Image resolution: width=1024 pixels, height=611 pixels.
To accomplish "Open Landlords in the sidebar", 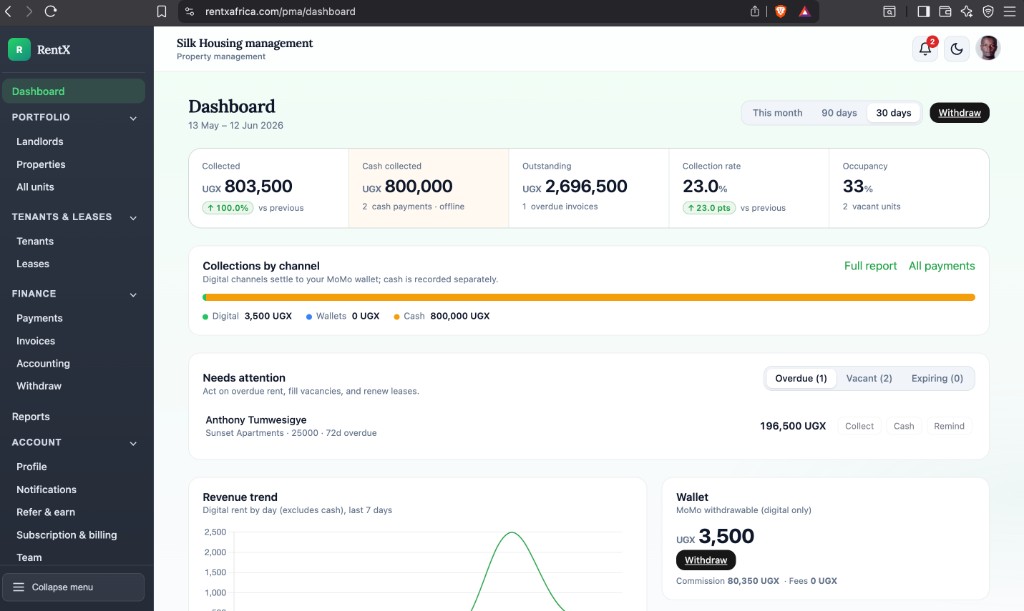I will (40, 141).
